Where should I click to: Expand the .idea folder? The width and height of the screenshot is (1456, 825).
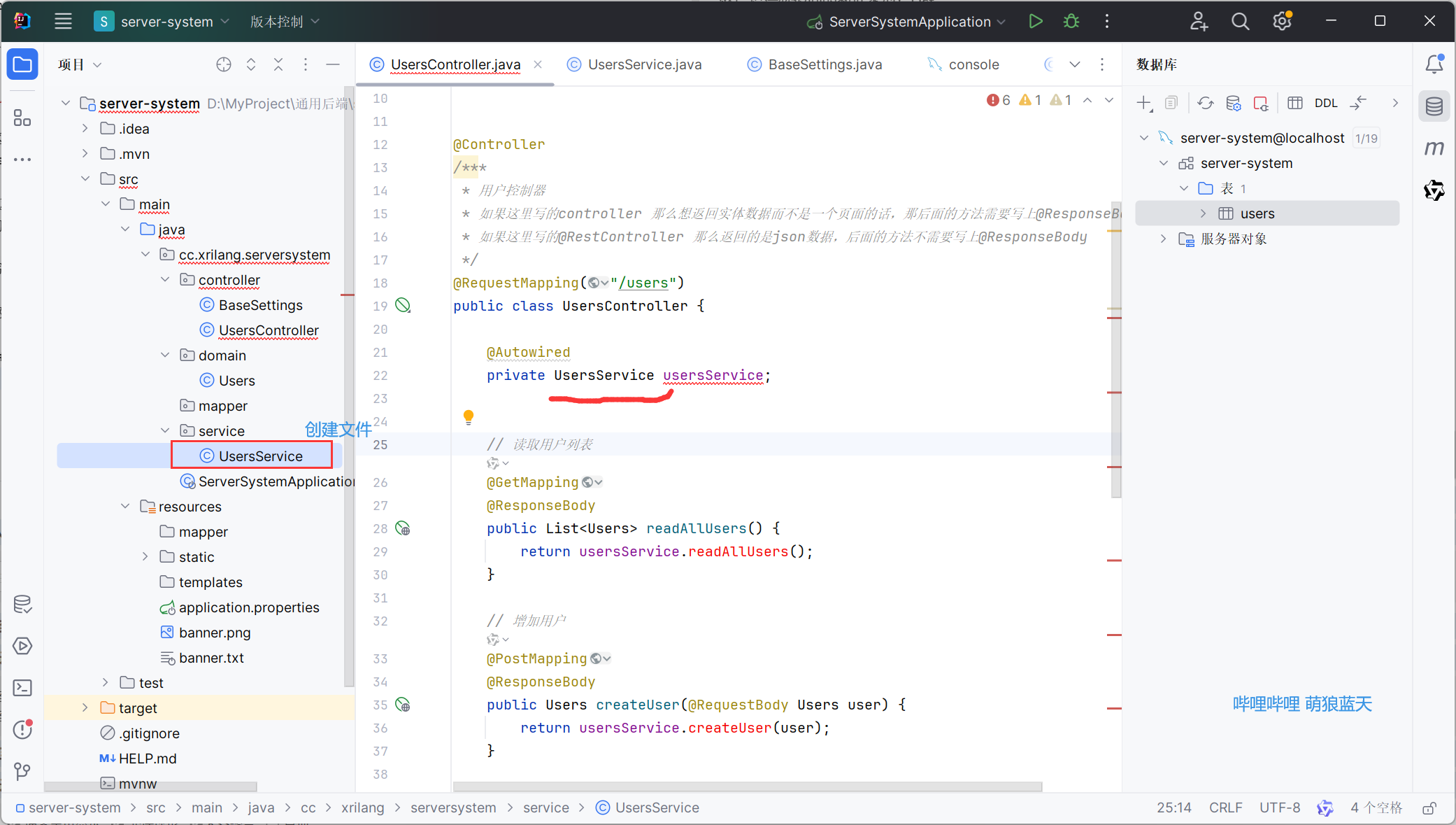pyautogui.click(x=85, y=129)
